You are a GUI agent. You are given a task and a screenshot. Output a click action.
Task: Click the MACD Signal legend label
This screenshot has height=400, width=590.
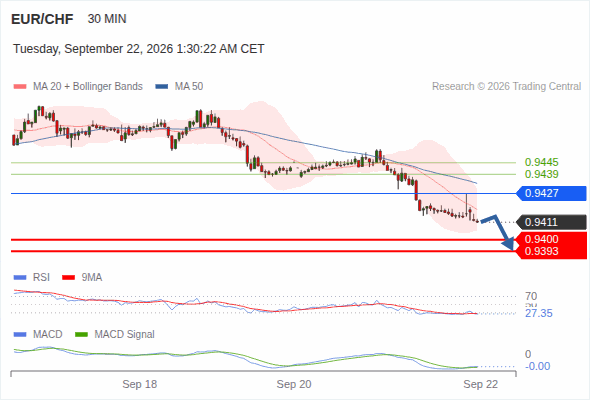click(125, 334)
